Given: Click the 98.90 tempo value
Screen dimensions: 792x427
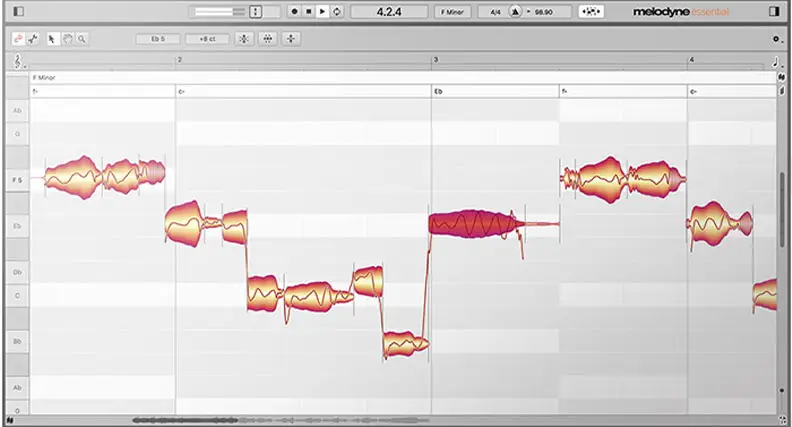Looking at the screenshot, I should (543, 12).
